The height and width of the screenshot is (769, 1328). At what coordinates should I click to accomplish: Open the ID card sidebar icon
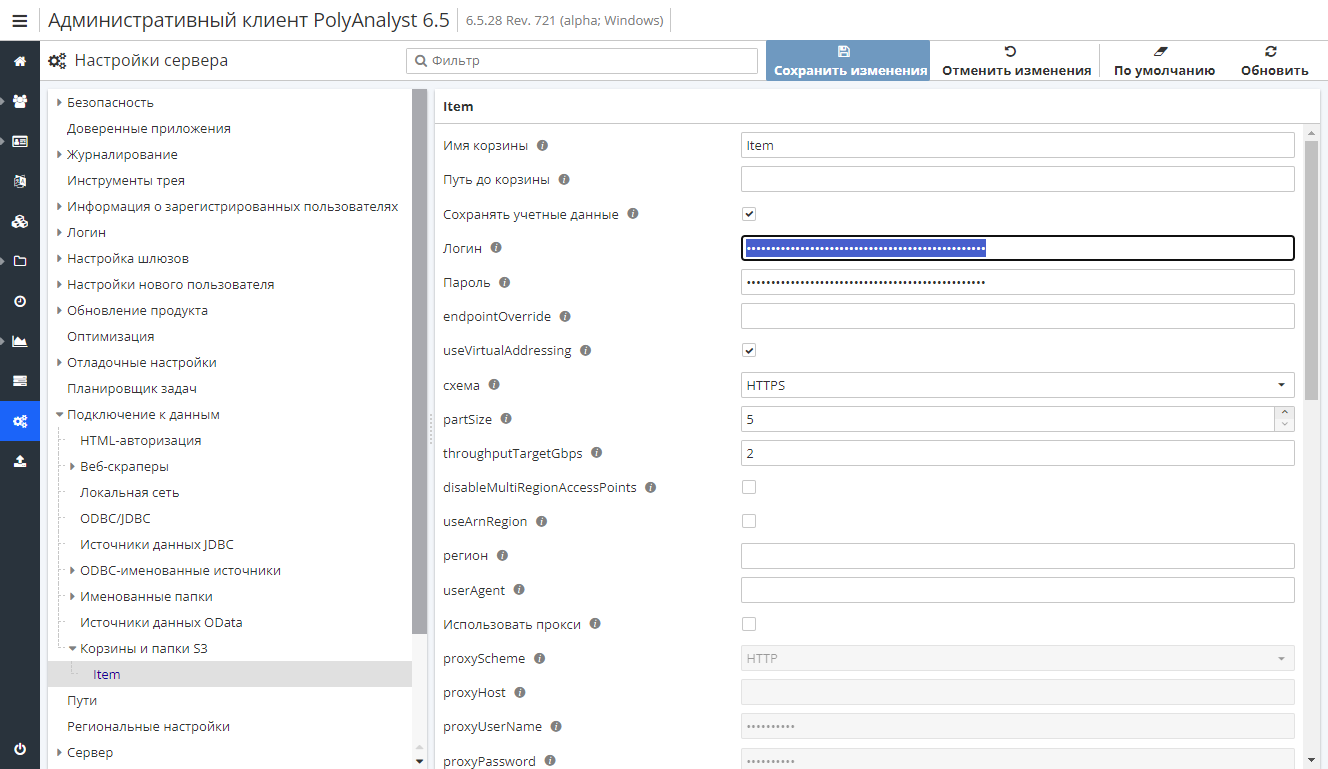coord(20,141)
